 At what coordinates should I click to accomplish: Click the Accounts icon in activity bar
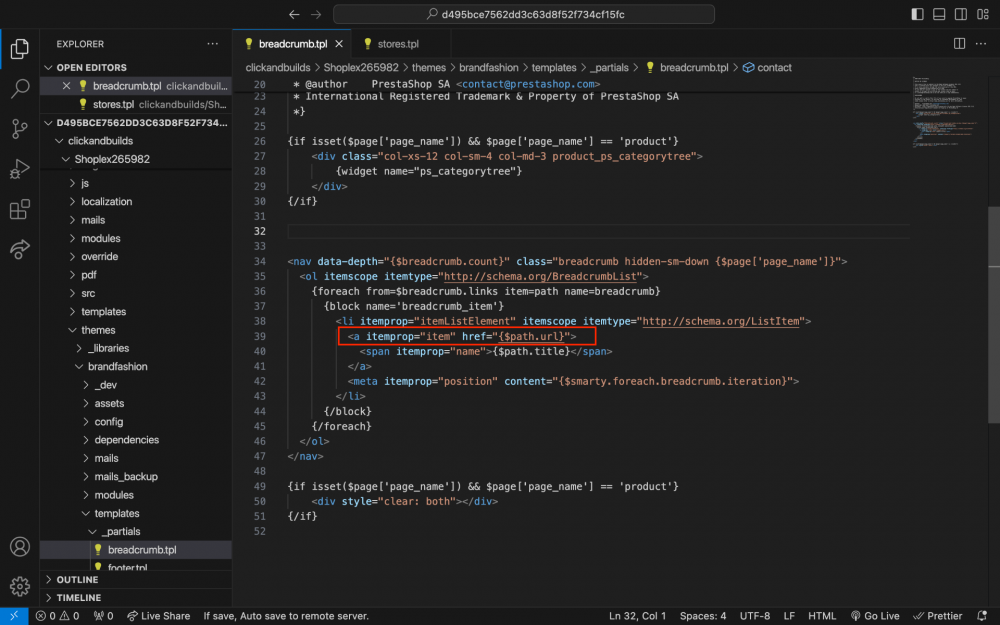pyautogui.click(x=20, y=547)
